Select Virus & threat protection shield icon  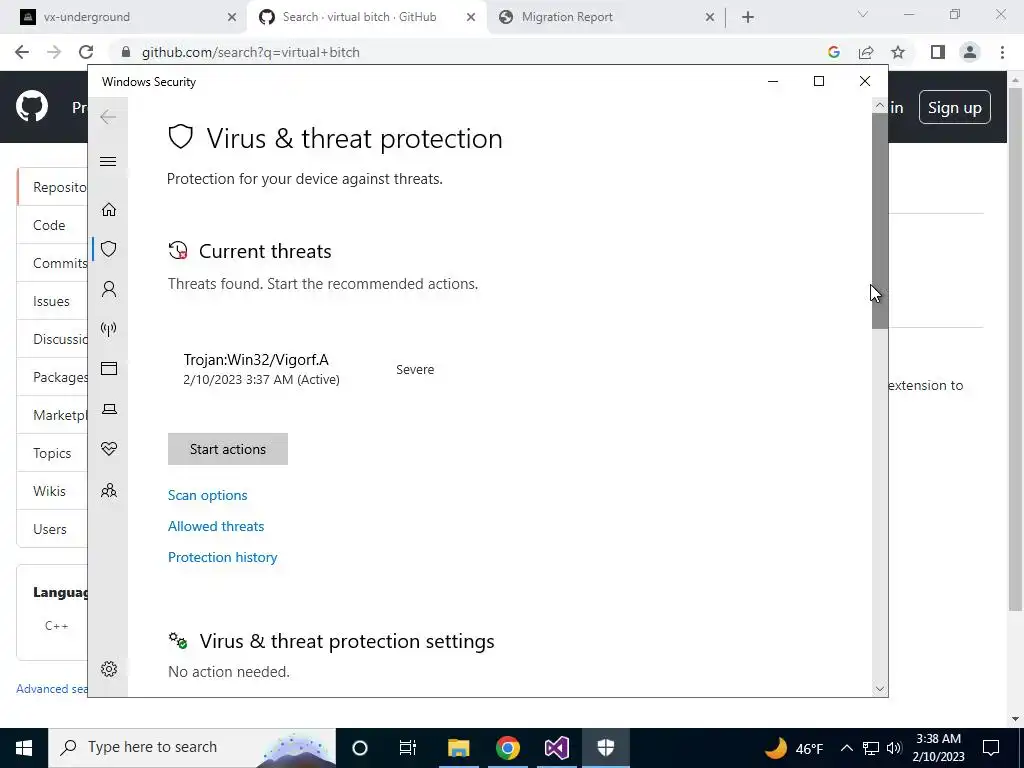tap(109, 249)
